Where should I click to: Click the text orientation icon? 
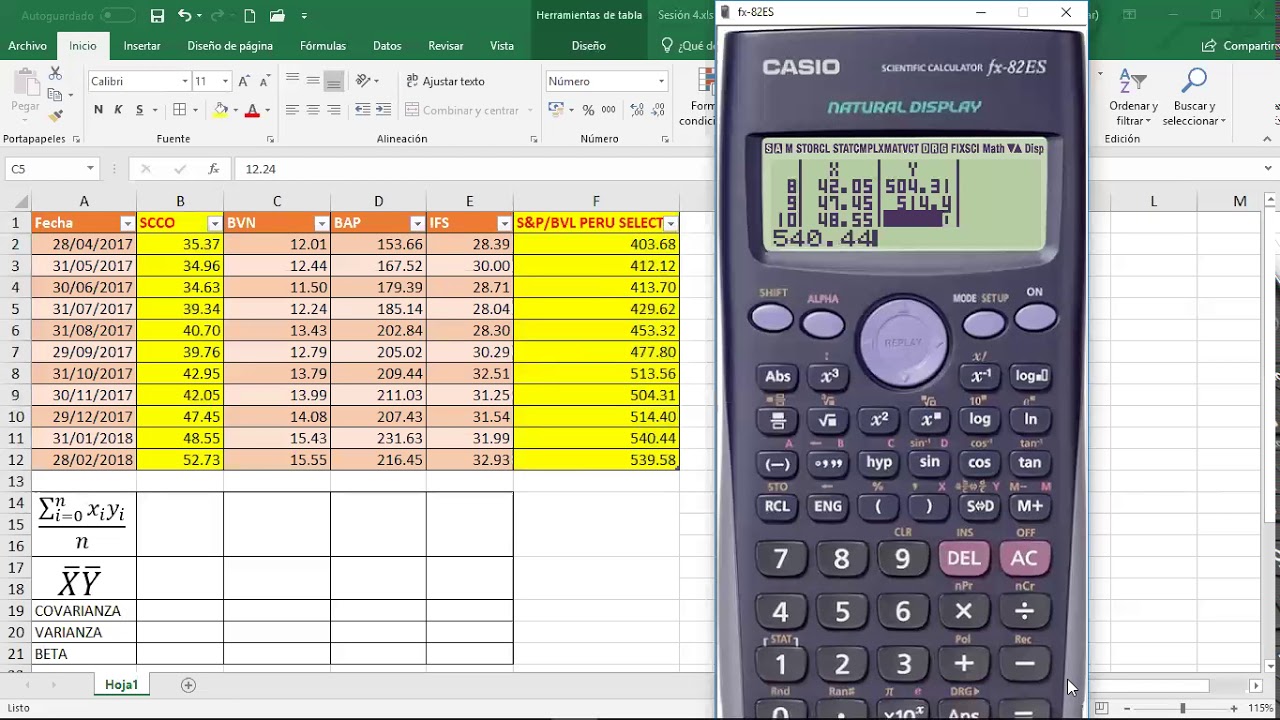pos(363,81)
